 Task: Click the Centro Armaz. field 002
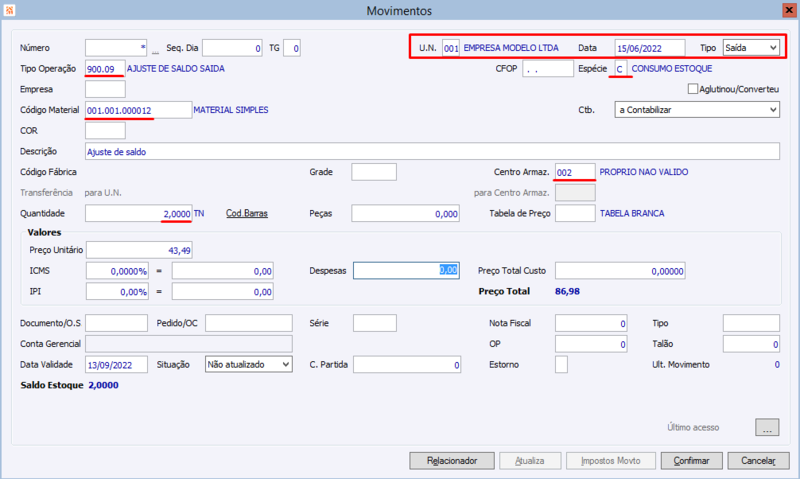click(x=575, y=172)
